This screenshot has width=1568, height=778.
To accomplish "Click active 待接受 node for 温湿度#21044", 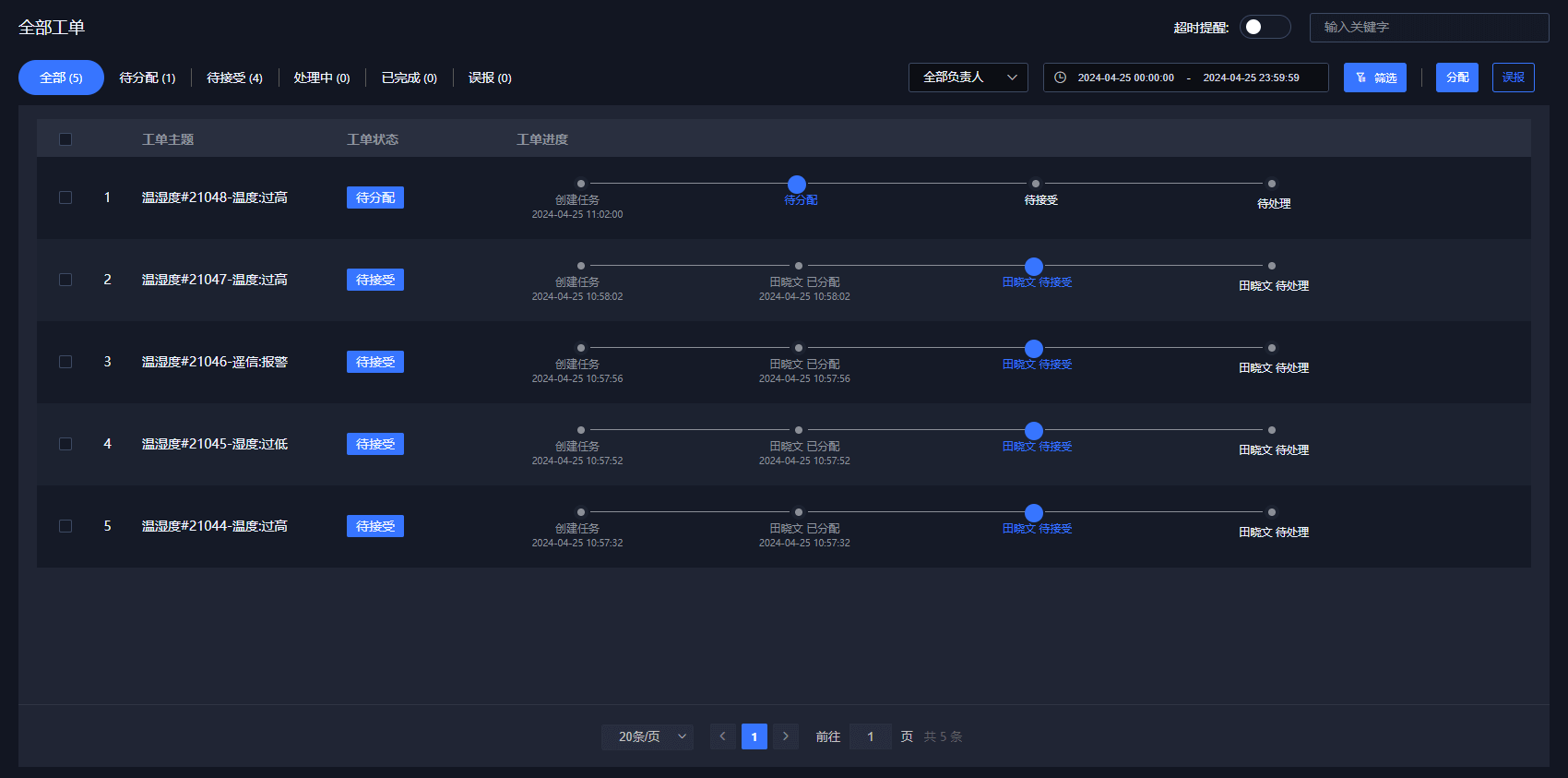I will point(1034,513).
